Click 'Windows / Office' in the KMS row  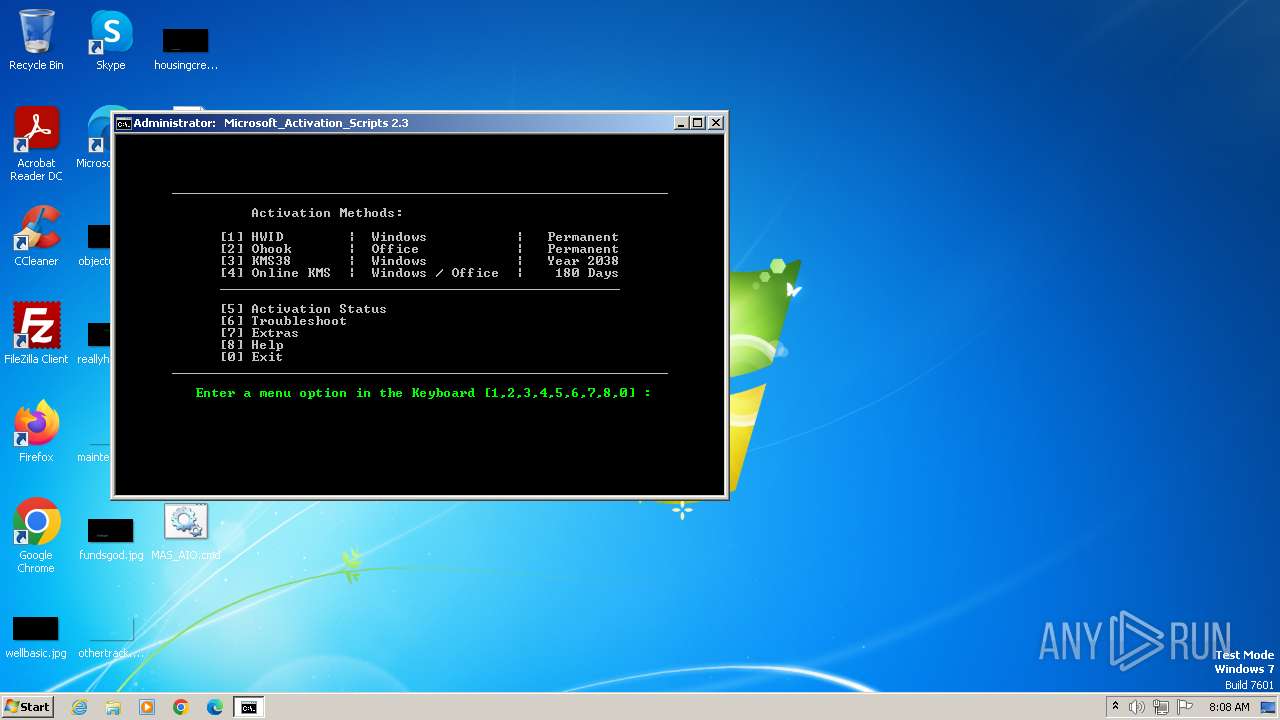pyautogui.click(x=435, y=273)
